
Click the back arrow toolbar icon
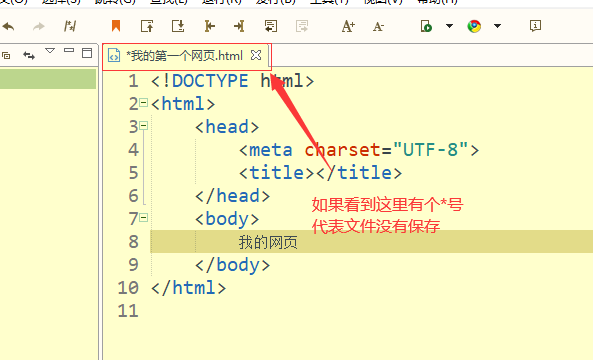pos(8,26)
